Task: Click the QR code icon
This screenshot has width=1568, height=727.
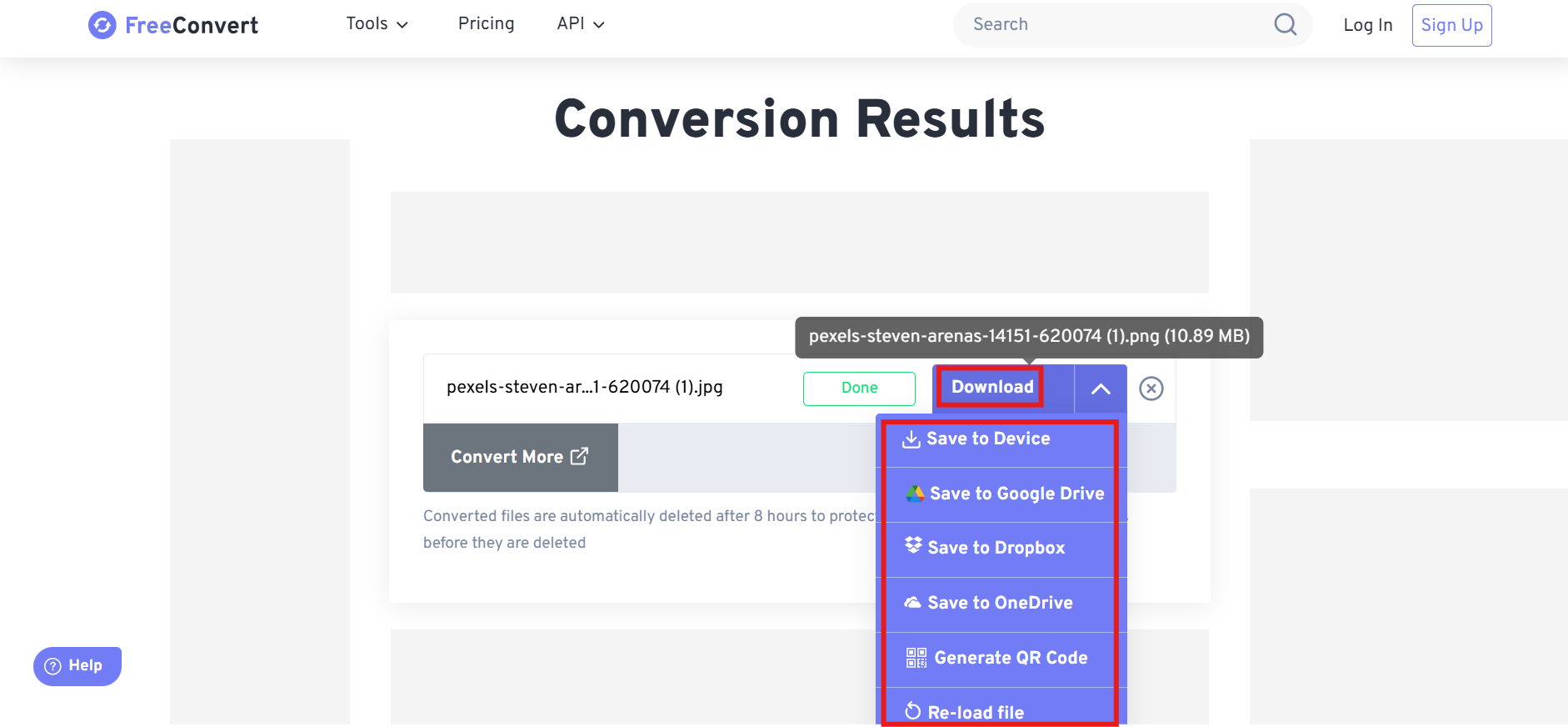Action: [x=916, y=658]
